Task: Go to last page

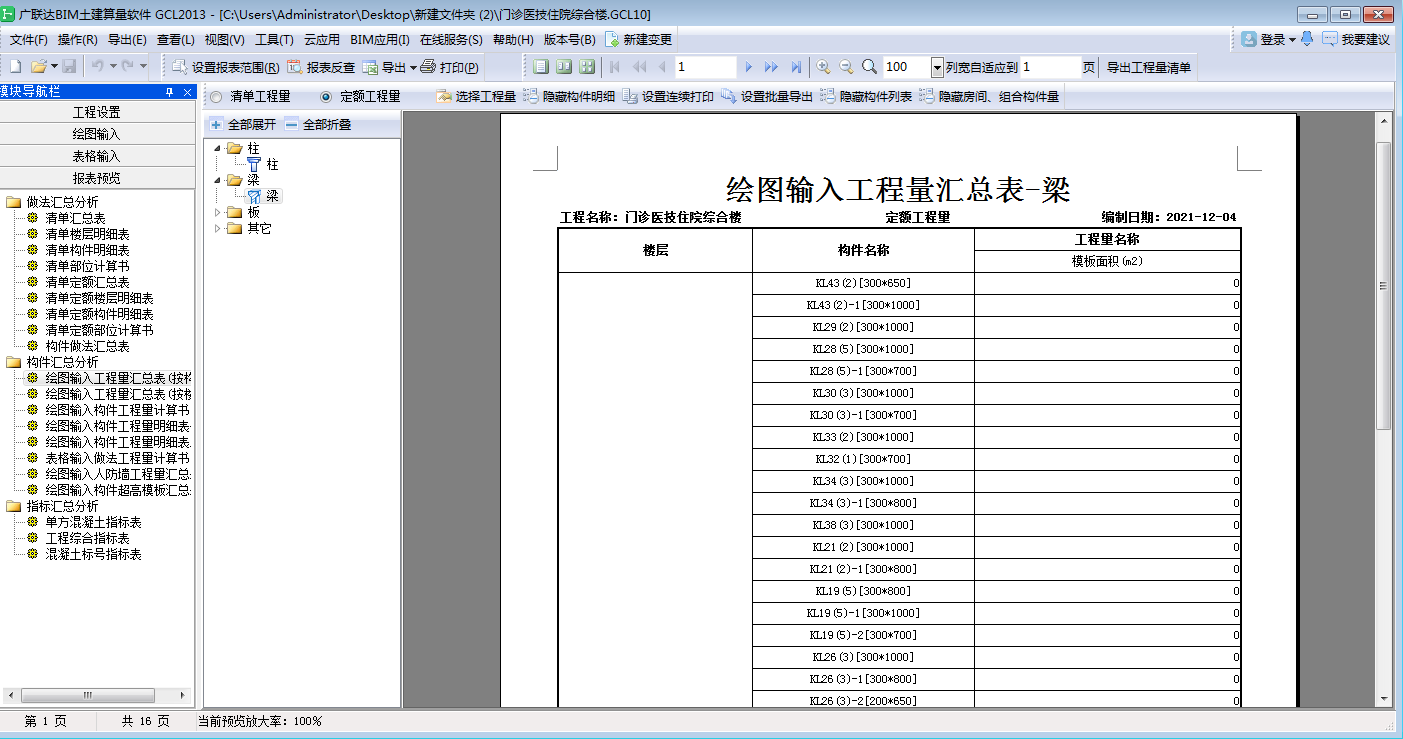Action: [x=796, y=67]
